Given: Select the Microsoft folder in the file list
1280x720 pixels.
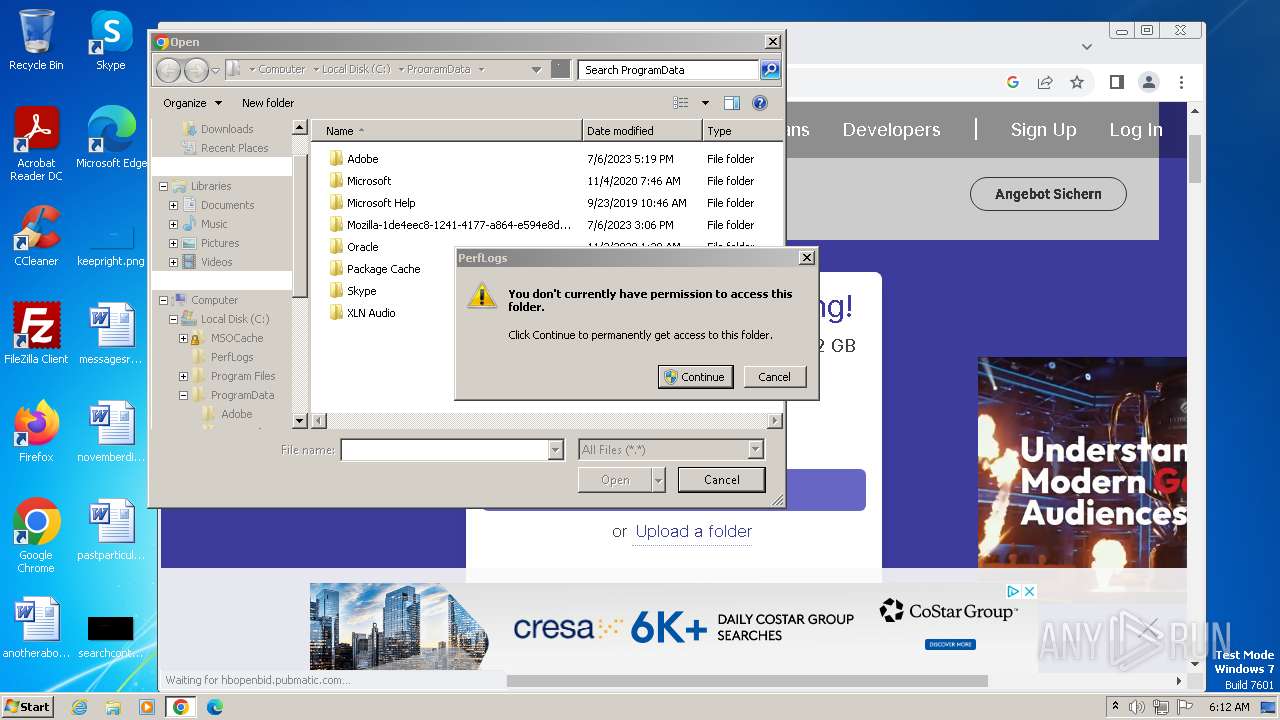Looking at the screenshot, I should (x=369, y=181).
